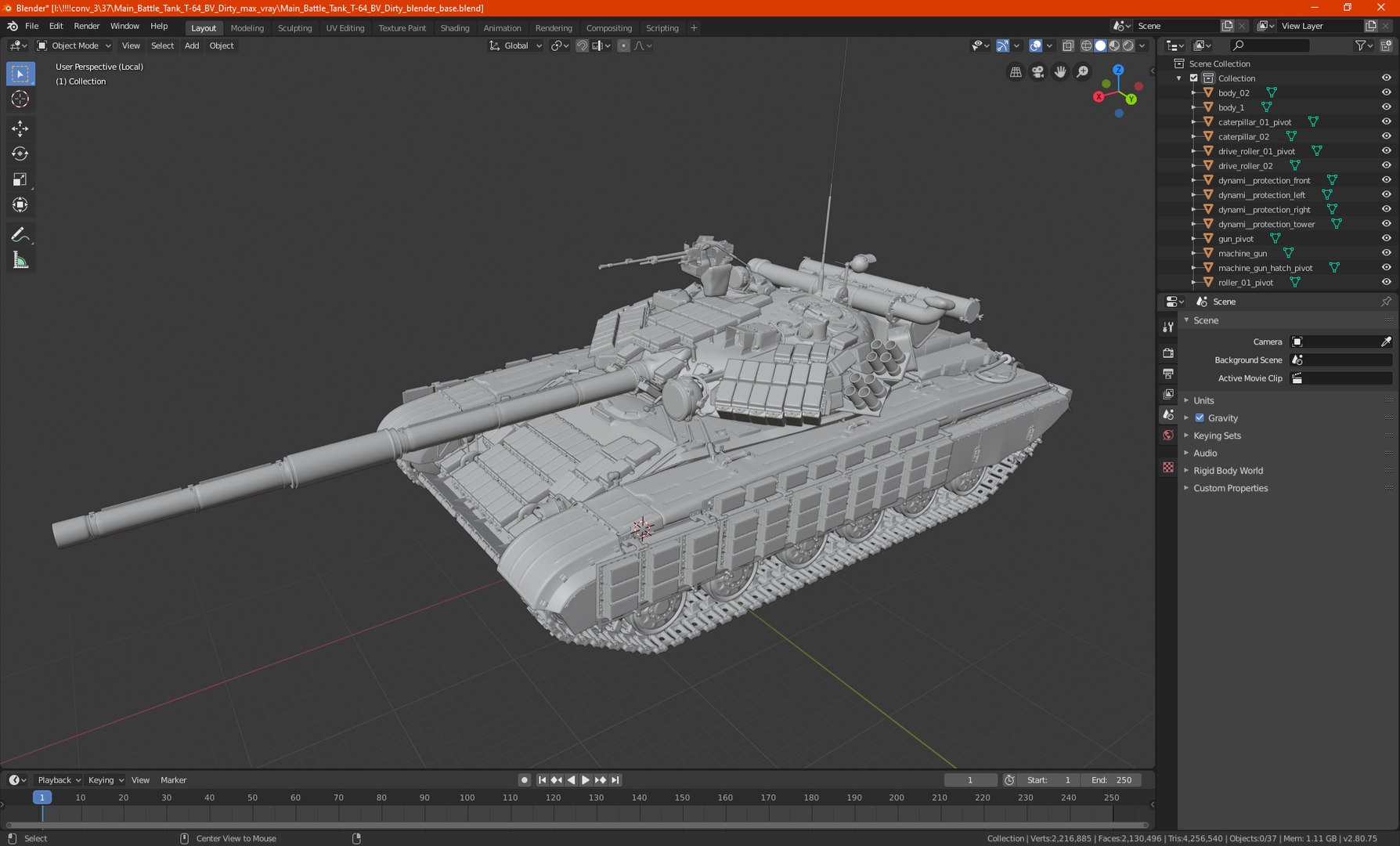Click the outliner search field
This screenshot has width=1400, height=846.
(x=1269, y=45)
